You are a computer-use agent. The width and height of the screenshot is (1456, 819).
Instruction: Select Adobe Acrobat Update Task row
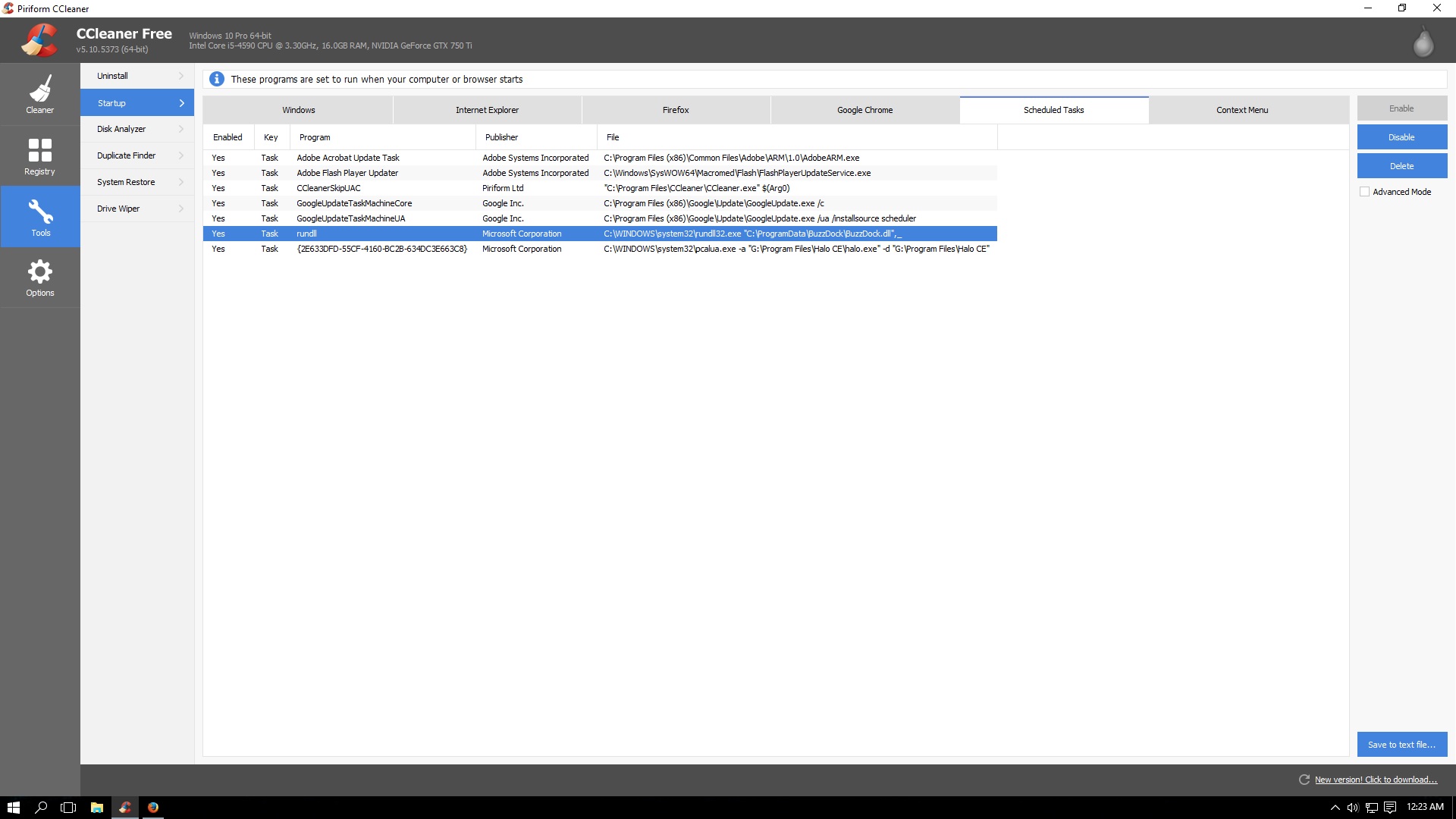[x=600, y=158]
